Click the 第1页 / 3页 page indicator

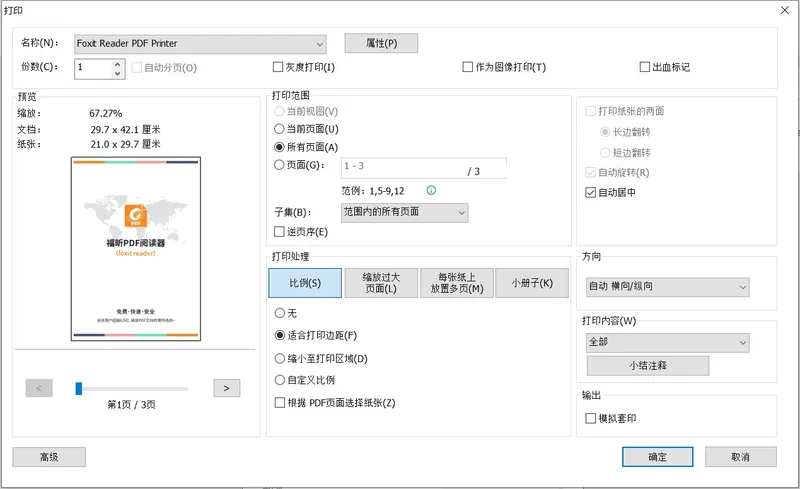(x=131, y=405)
